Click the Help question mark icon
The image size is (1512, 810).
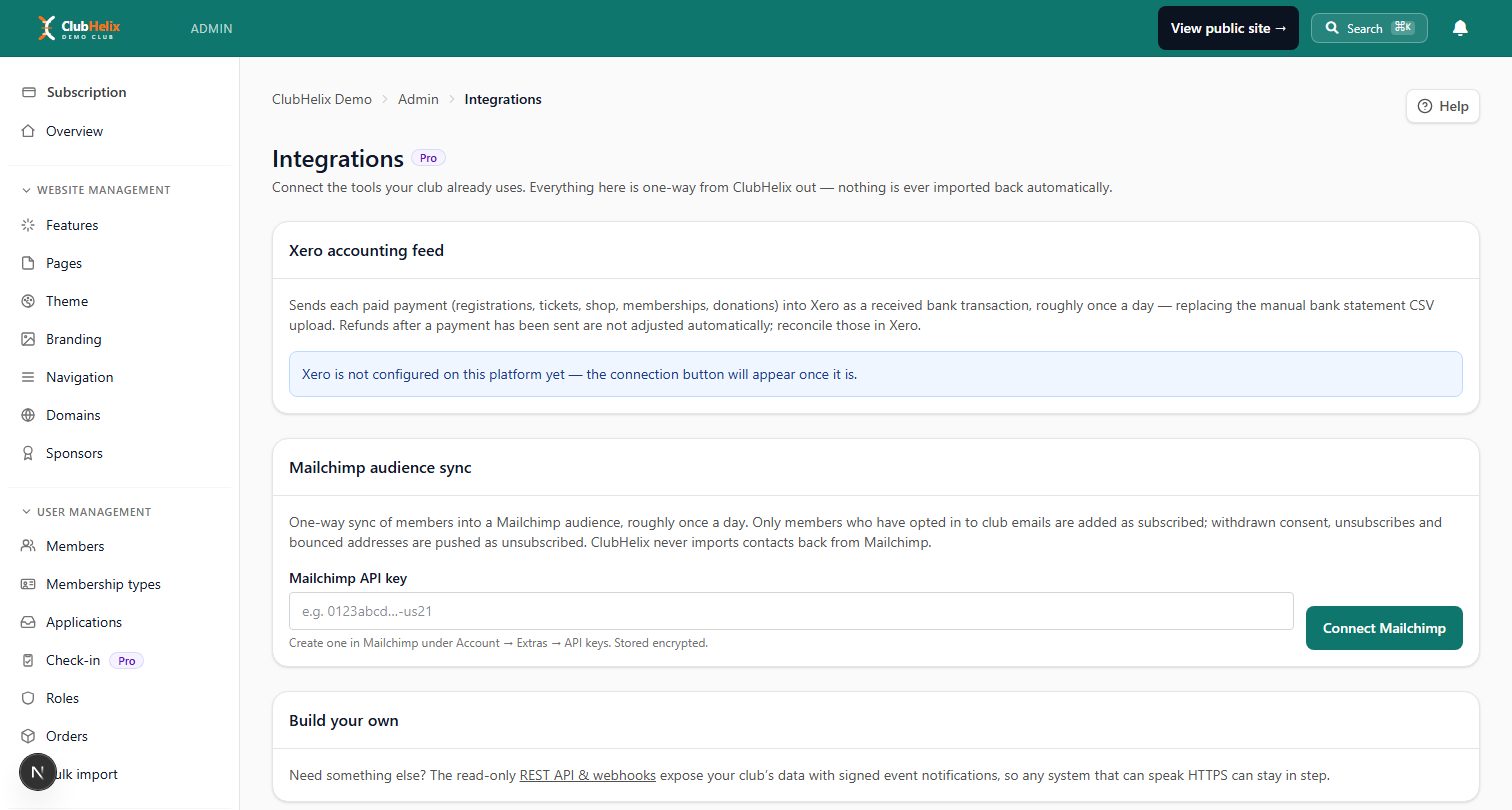click(x=1425, y=106)
